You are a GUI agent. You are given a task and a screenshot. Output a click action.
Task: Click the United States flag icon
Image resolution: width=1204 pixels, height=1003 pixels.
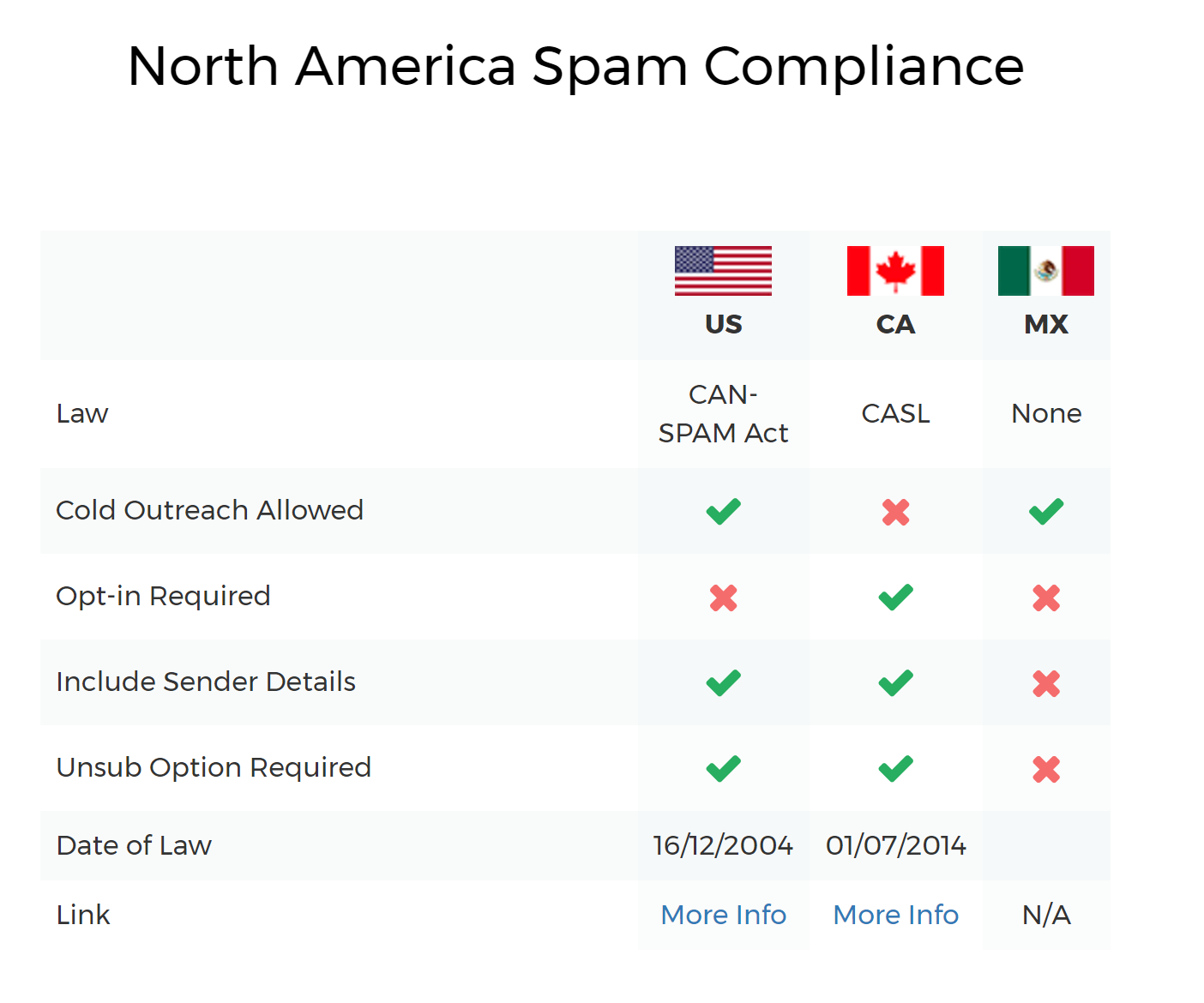coord(723,271)
